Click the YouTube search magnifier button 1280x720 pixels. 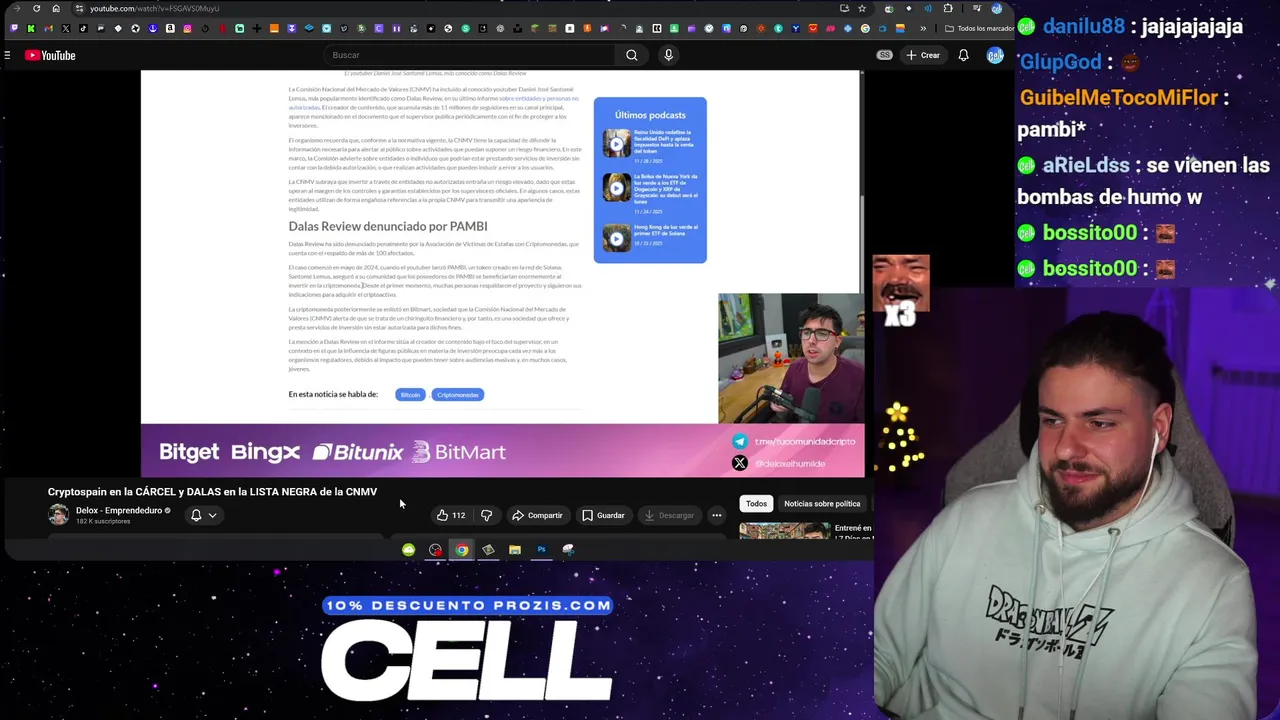tap(632, 55)
